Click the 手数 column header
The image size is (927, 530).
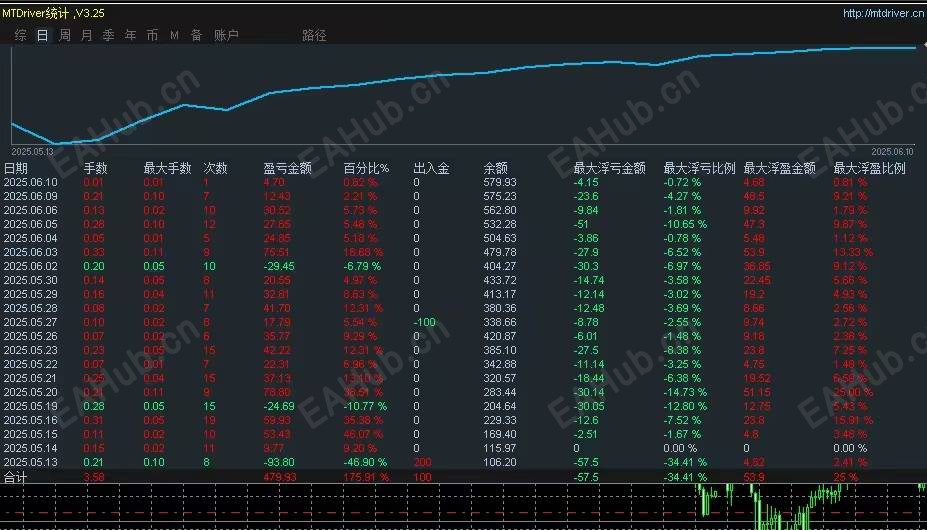[x=96, y=169]
